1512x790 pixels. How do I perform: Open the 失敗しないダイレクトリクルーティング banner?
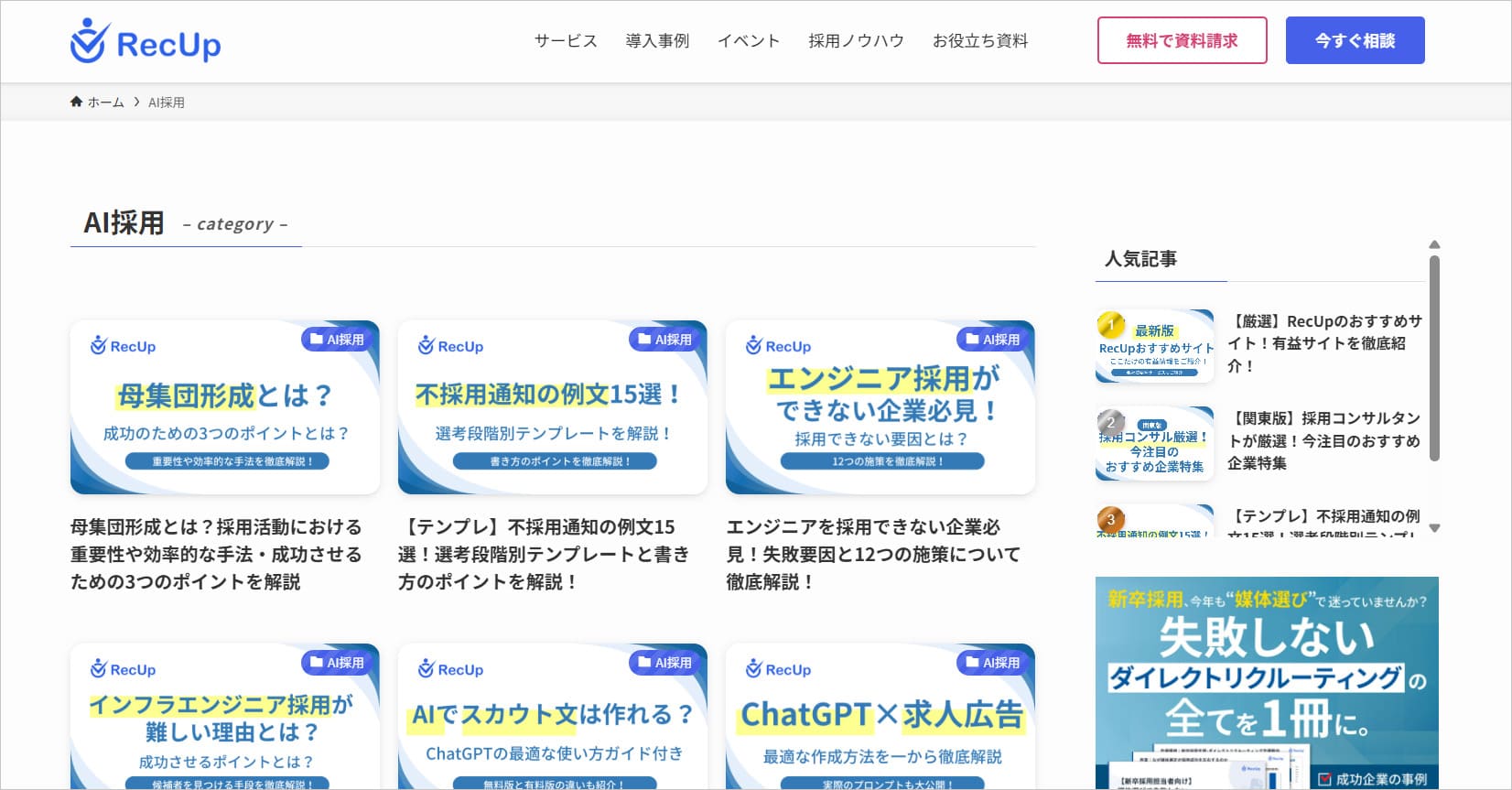pyautogui.click(x=1267, y=682)
